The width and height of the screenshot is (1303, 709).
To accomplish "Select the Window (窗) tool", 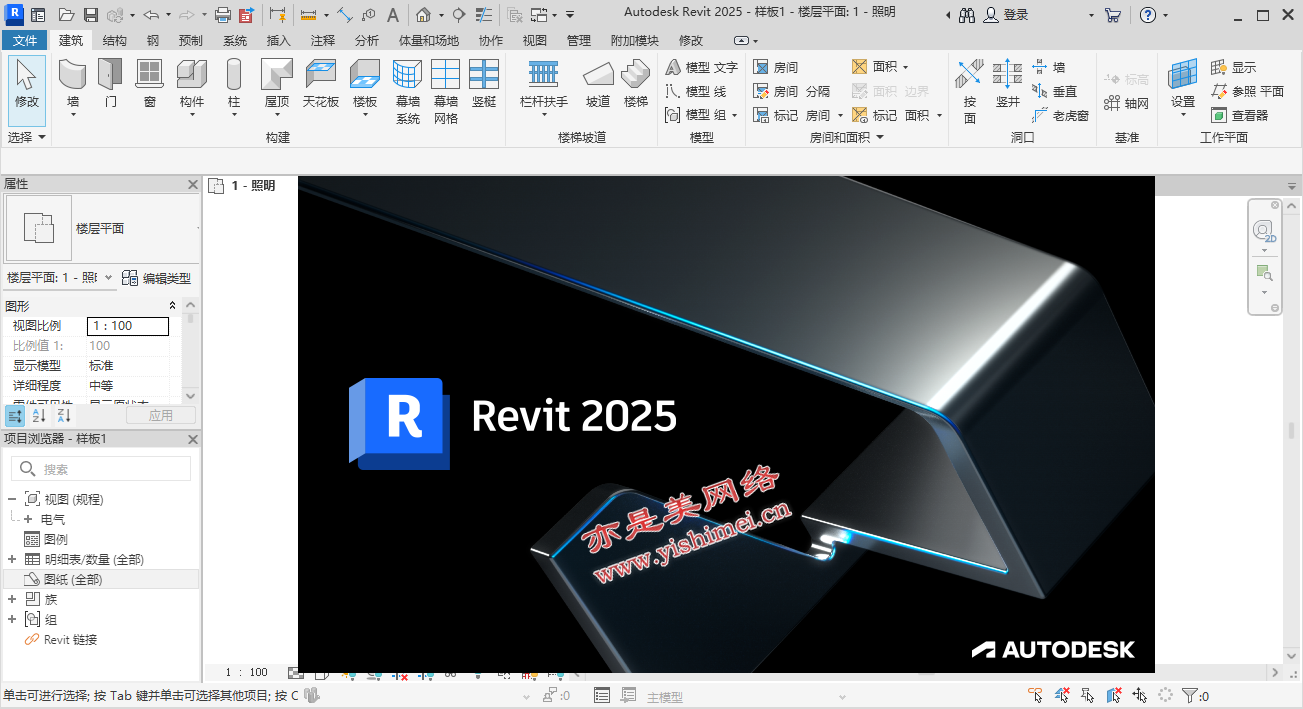I will tap(149, 84).
